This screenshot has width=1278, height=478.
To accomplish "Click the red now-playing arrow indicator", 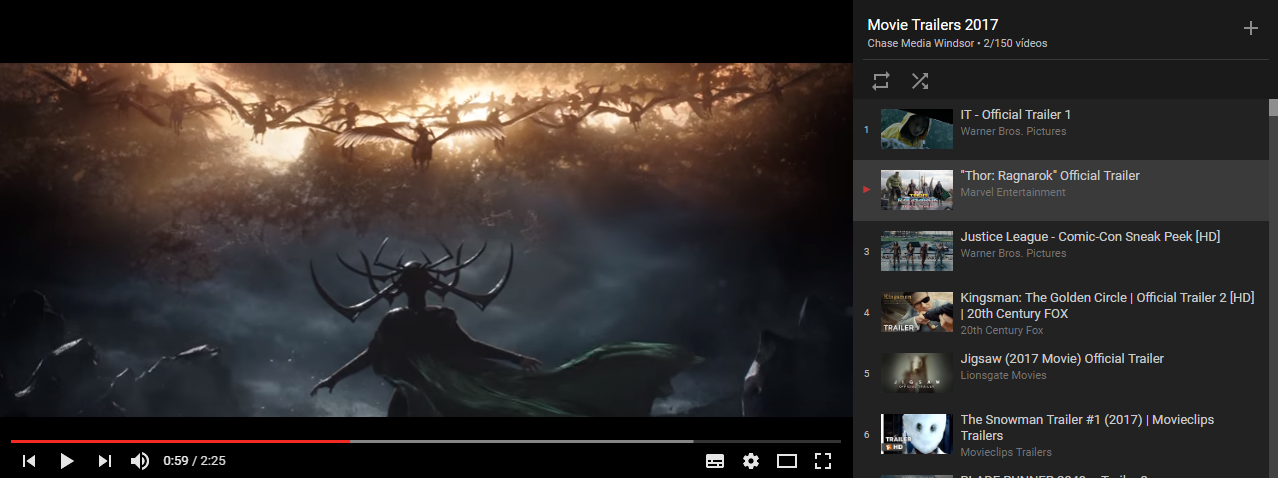I will tap(867, 189).
